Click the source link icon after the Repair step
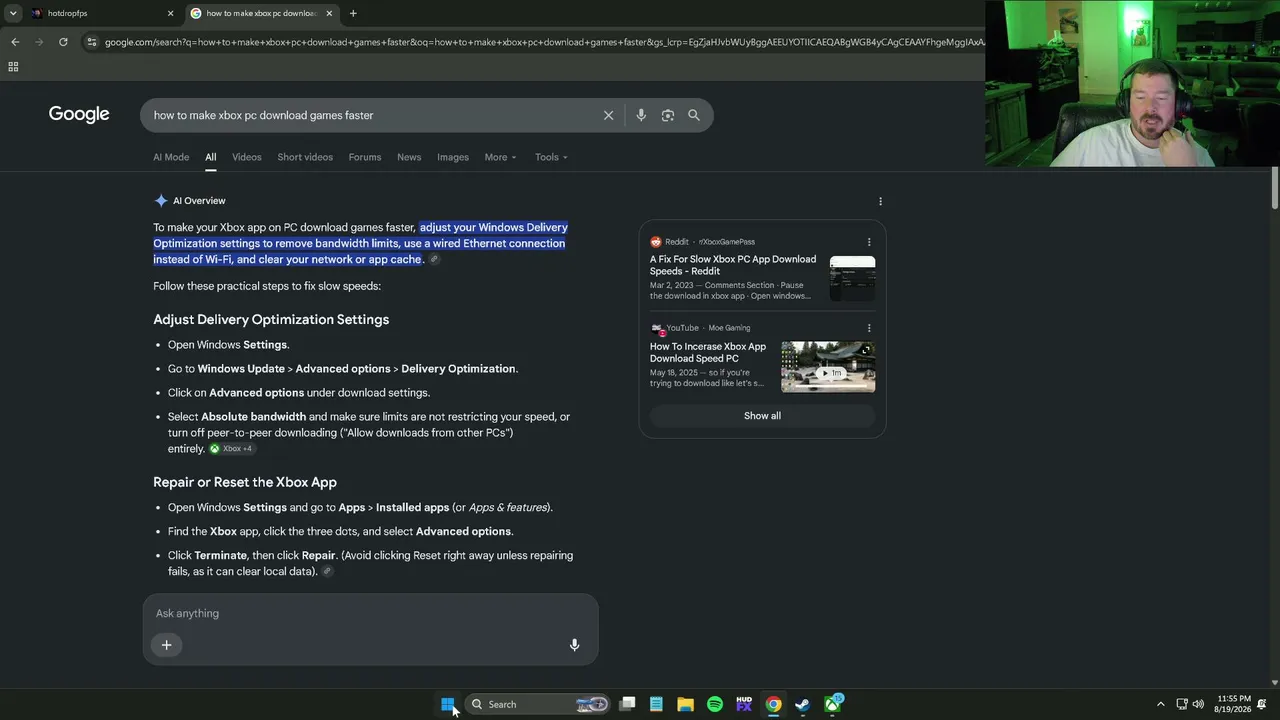The image size is (1280, 720). (x=327, y=572)
